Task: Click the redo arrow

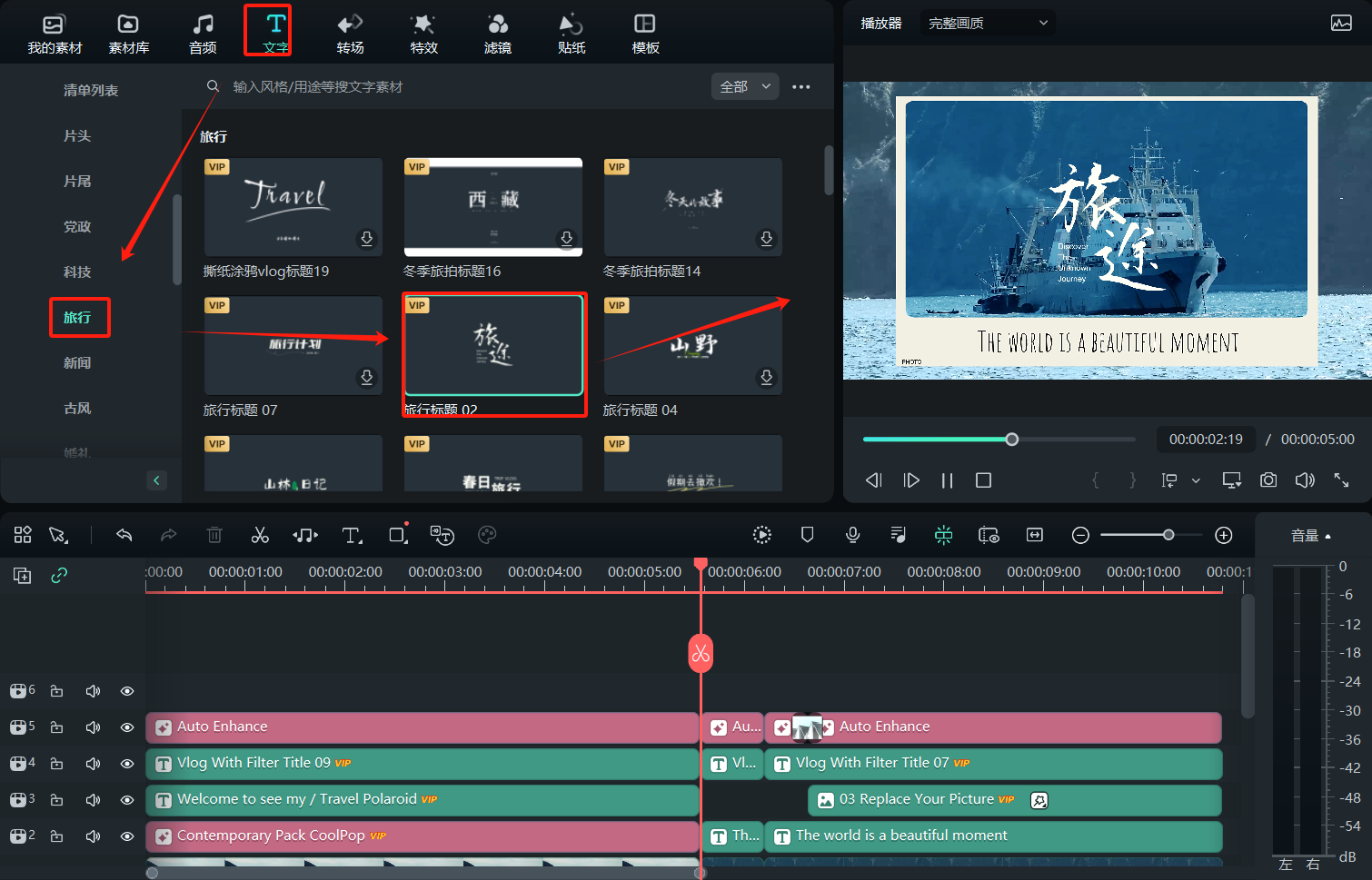Action: (x=169, y=535)
